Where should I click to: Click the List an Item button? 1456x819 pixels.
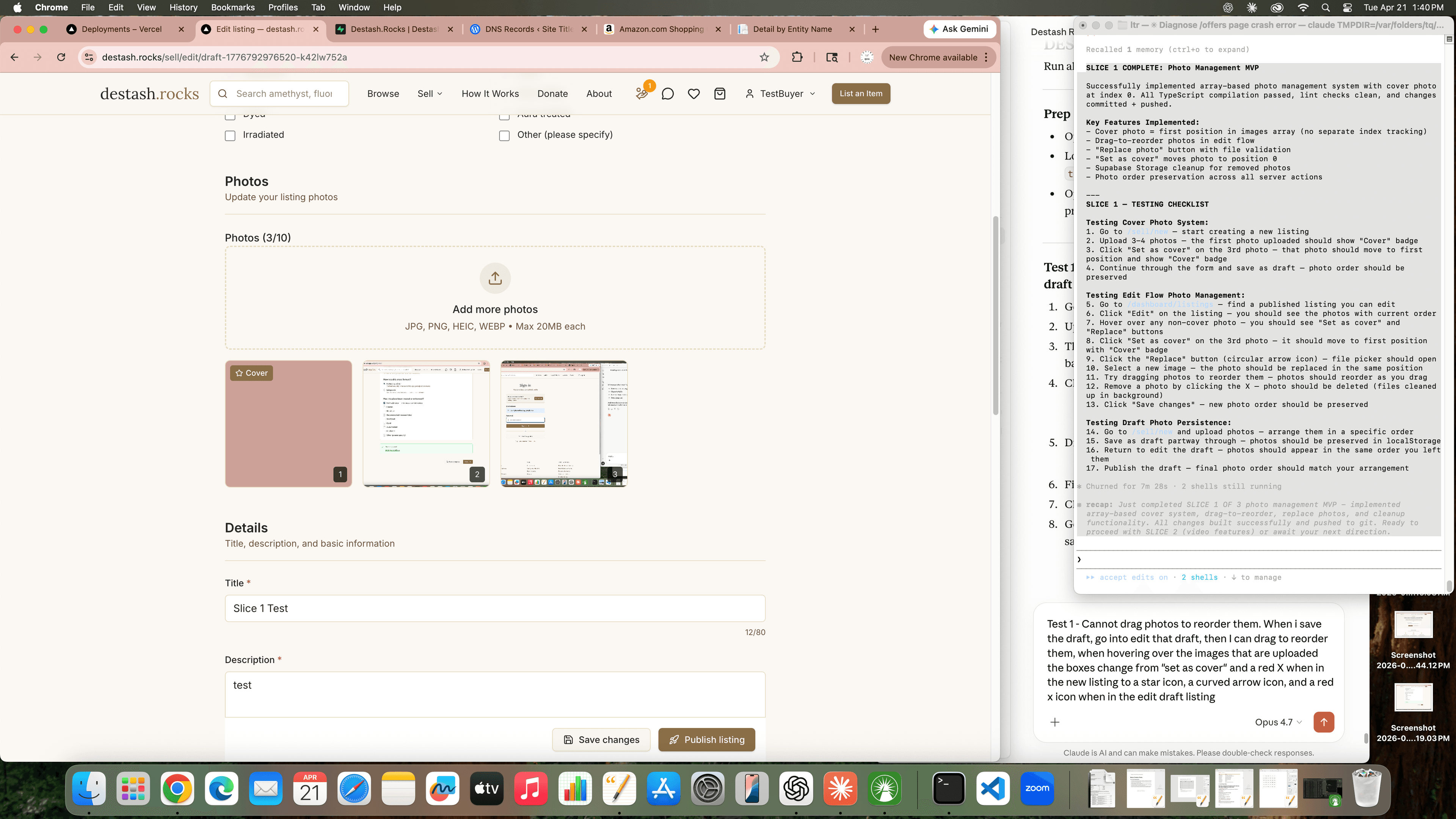pos(861,94)
